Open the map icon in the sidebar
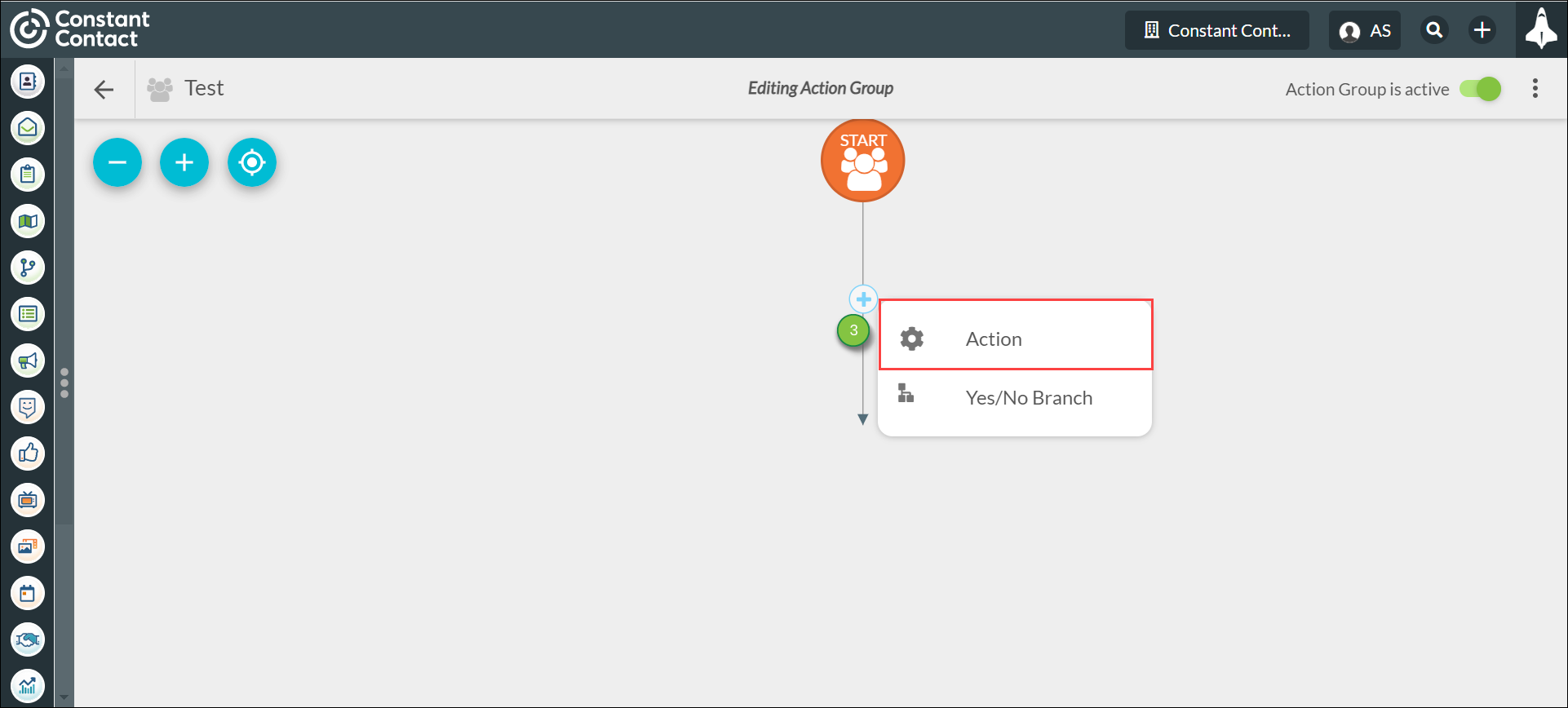 (28, 221)
